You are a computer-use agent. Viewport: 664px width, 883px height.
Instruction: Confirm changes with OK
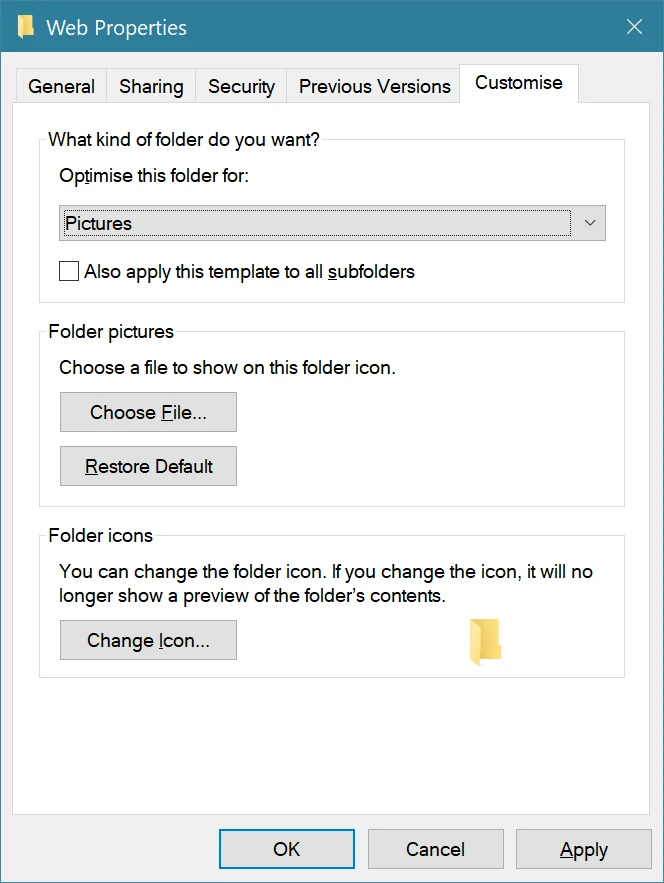[287, 848]
